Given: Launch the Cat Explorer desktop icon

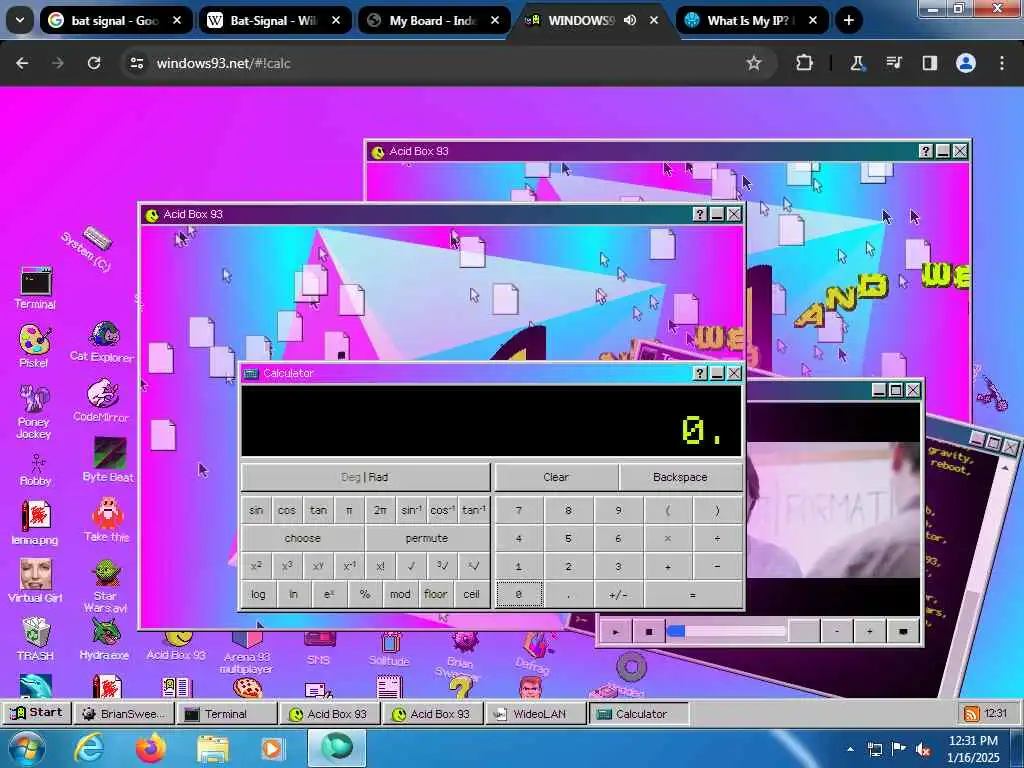Looking at the screenshot, I should [103, 342].
